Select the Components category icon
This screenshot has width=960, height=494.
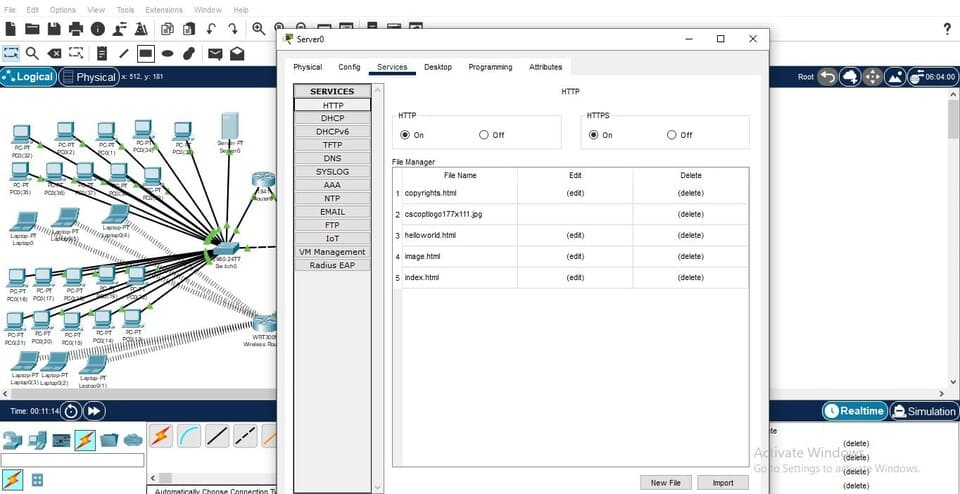[61, 440]
